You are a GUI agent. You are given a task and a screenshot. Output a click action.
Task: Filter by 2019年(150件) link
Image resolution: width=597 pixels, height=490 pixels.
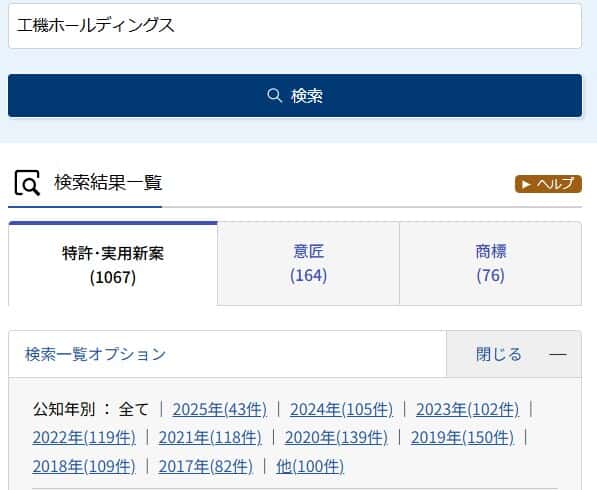pyautogui.click(x=462, y=437)
